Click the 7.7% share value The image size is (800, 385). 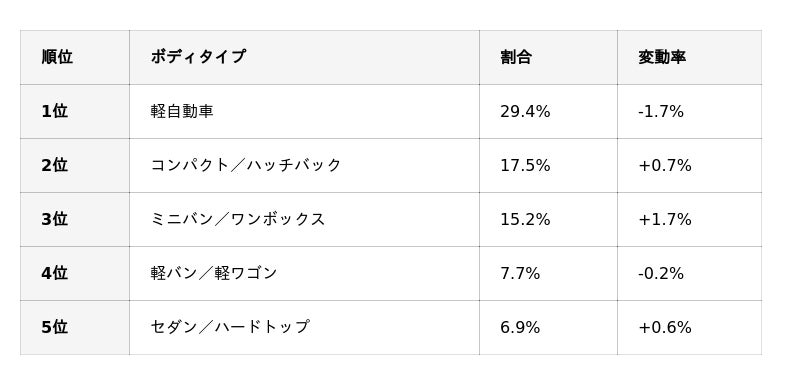520,273
